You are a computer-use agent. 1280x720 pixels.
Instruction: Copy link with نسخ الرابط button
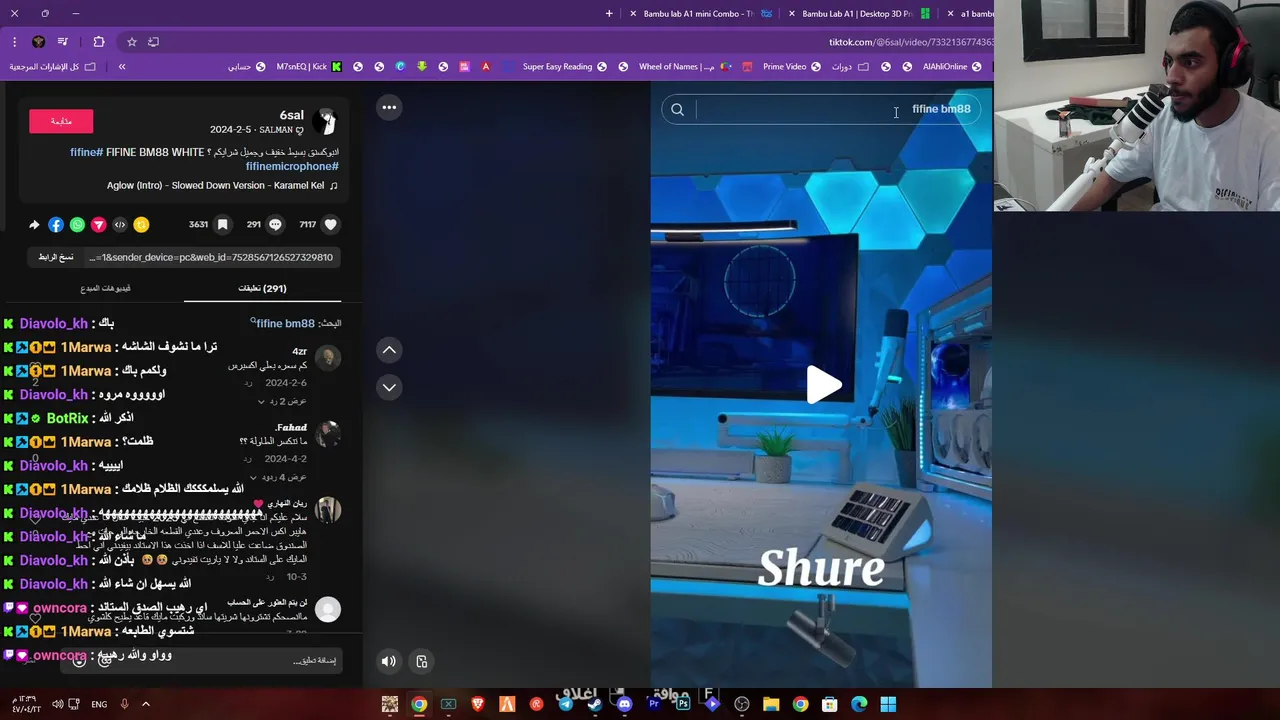point(56,257)
